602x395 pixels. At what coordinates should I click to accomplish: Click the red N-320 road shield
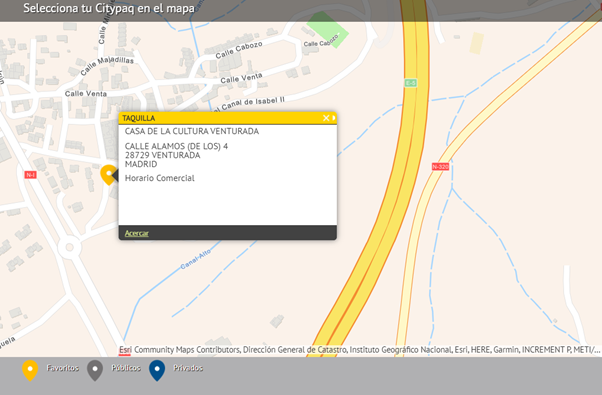[x=440, y=167]
